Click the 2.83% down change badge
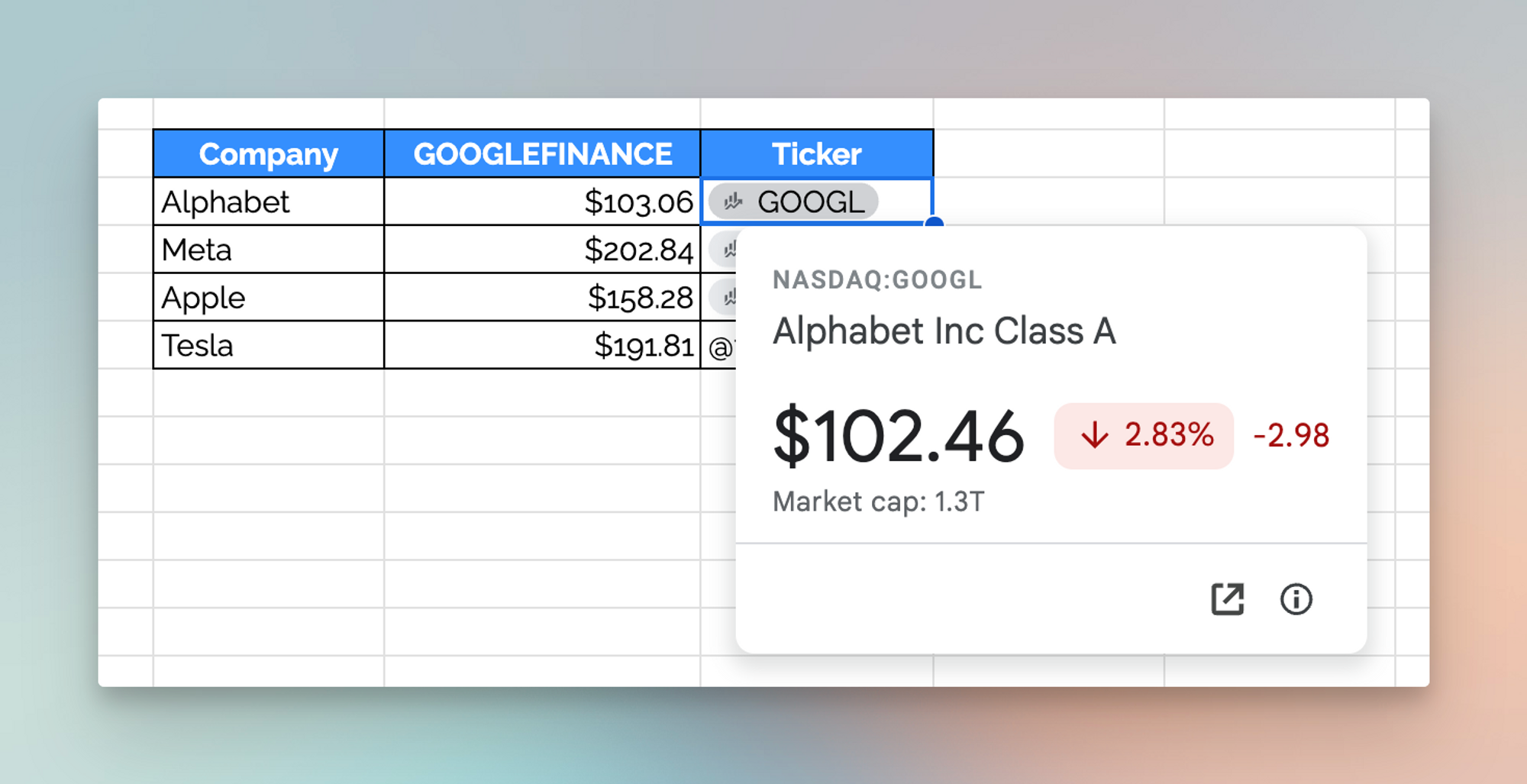The width and height of the screenshot is (1527, 784). [1144, 436]
